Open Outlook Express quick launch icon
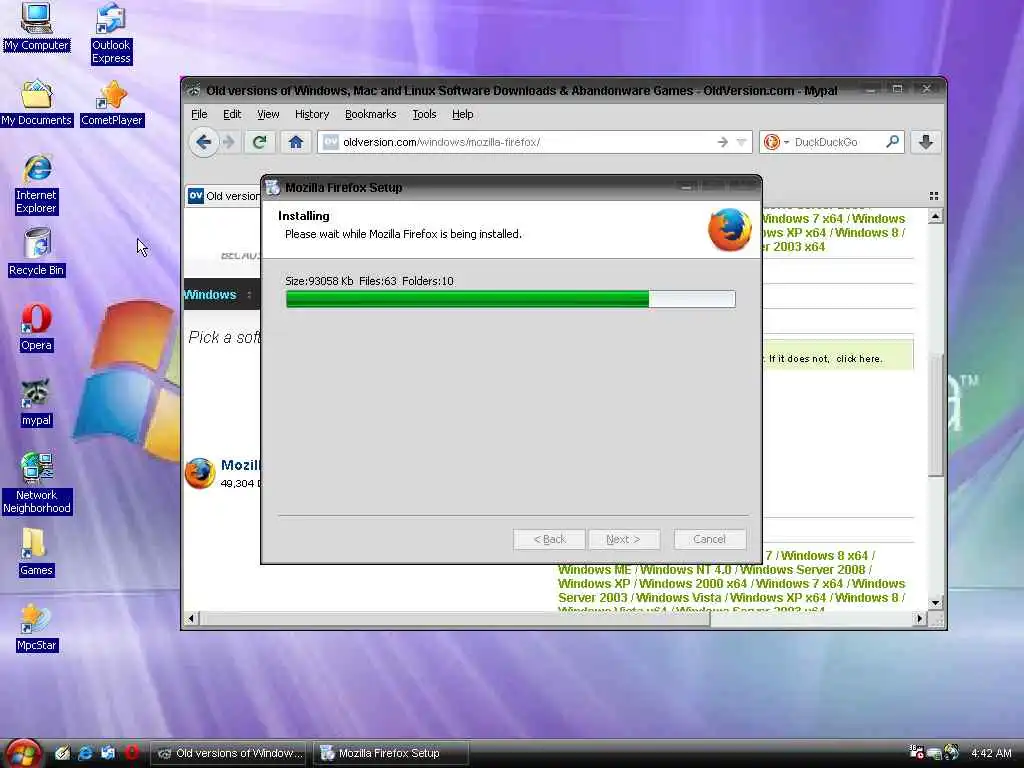The height and width of the screenshot is (768, 1024). (108, 753)
